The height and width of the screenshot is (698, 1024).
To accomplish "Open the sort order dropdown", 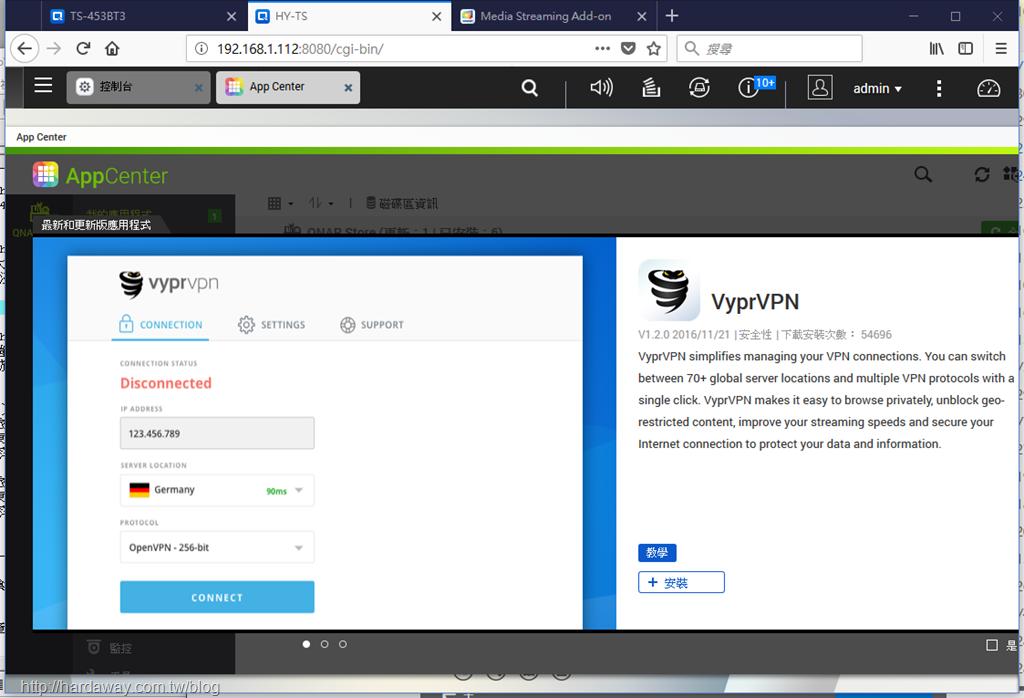I will coord(321,204).
